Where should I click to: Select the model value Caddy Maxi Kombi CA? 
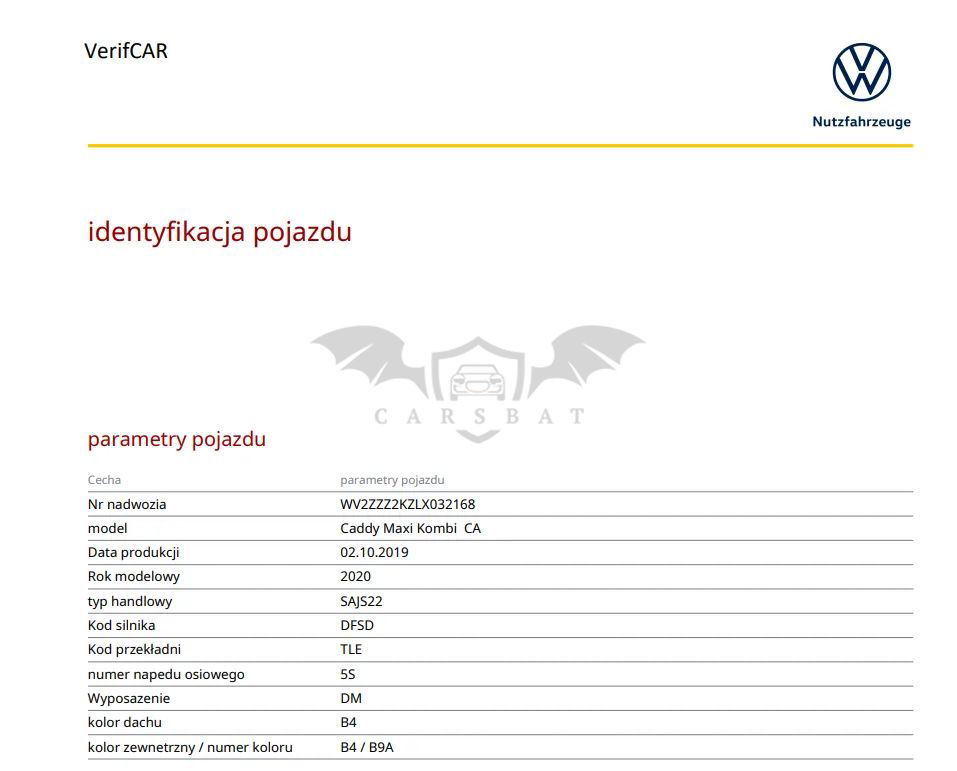(410, 528)
